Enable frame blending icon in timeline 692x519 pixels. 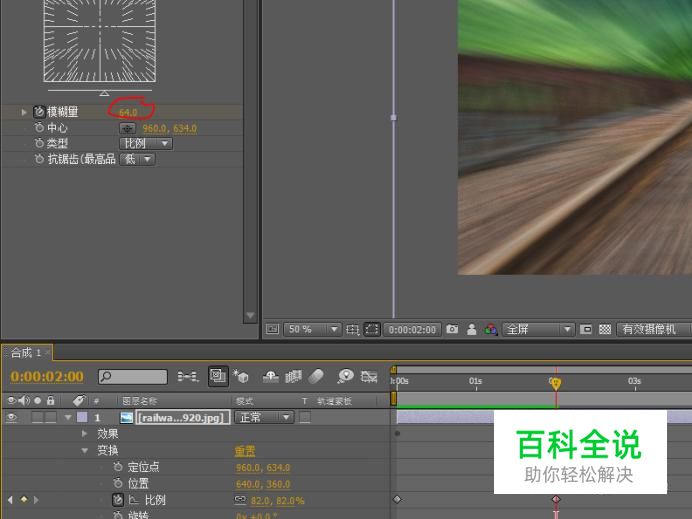coord(293,376)
